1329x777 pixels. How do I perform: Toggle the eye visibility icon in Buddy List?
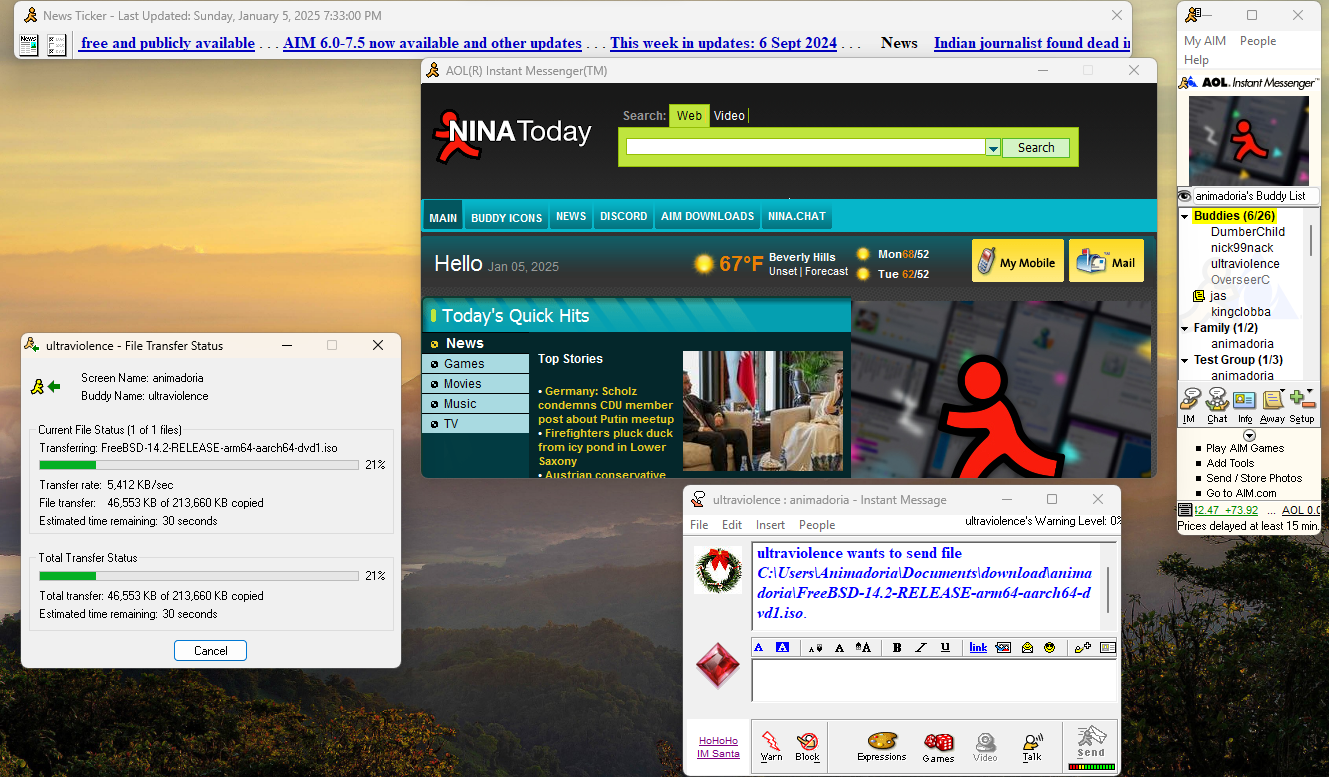(1185, 196)
